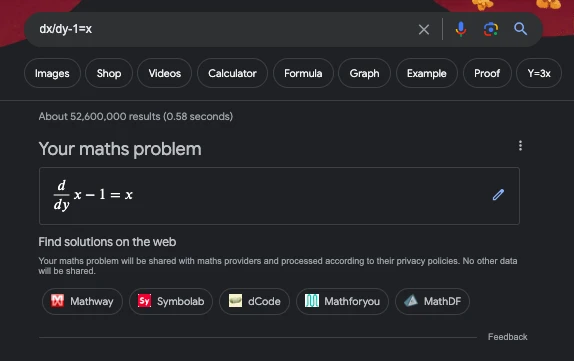Viewport: 574px width, 361px height.
Task: Open the three-dot options menu
Action: (x=520, y=146)
